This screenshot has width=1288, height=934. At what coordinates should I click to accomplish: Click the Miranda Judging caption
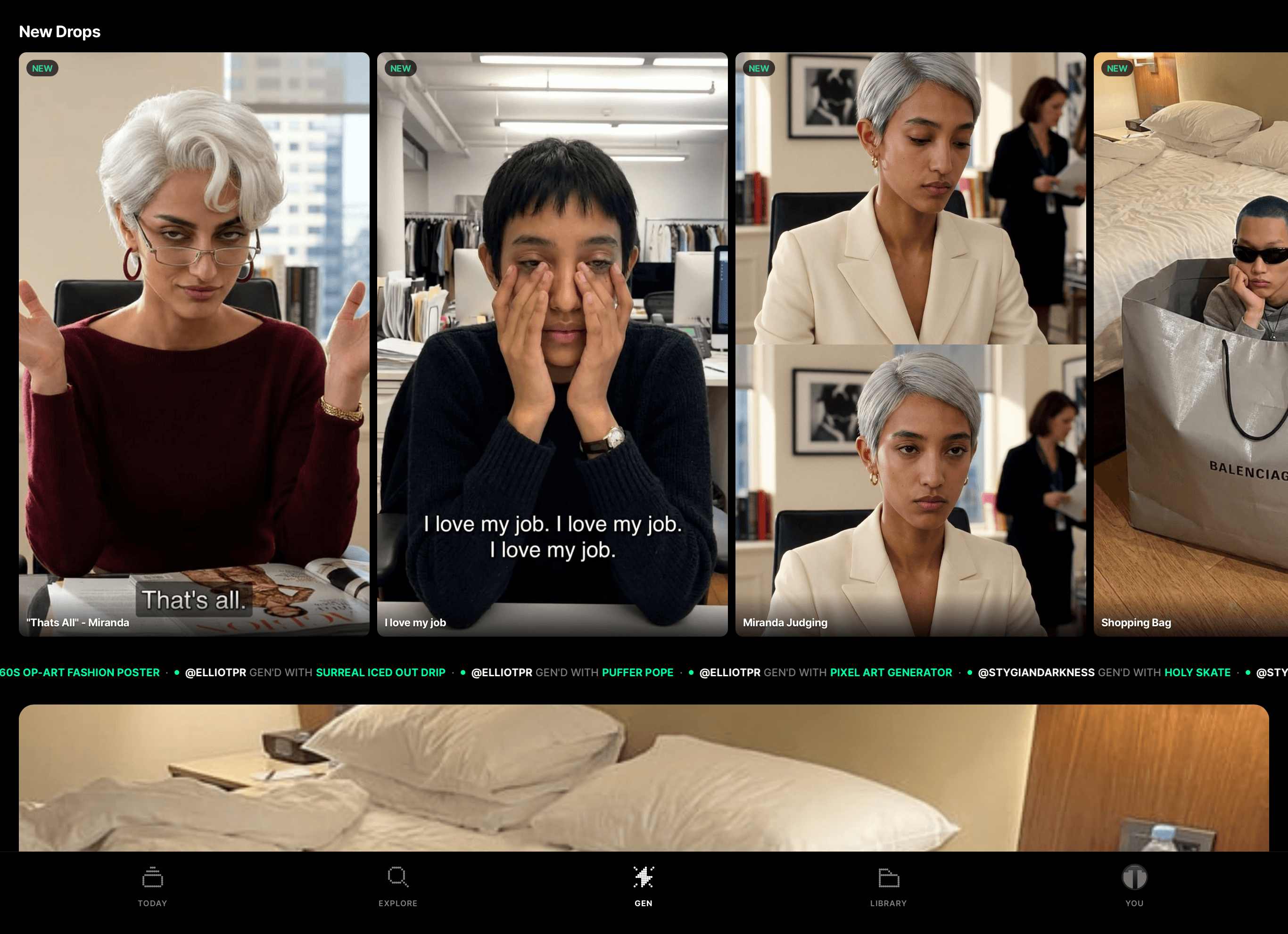(x=785, y=623)
